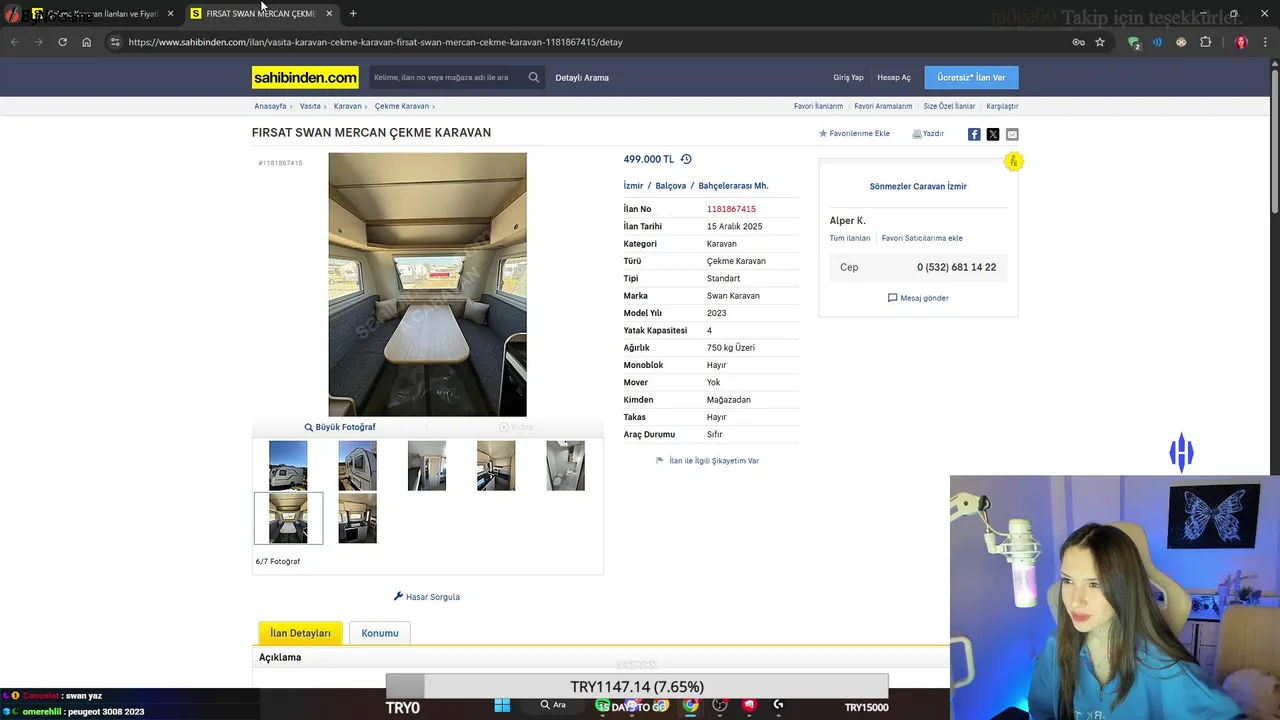This screenshot has height=720, width=1280.
Task: Open Size Özel İlanlar
Action: 949,106
